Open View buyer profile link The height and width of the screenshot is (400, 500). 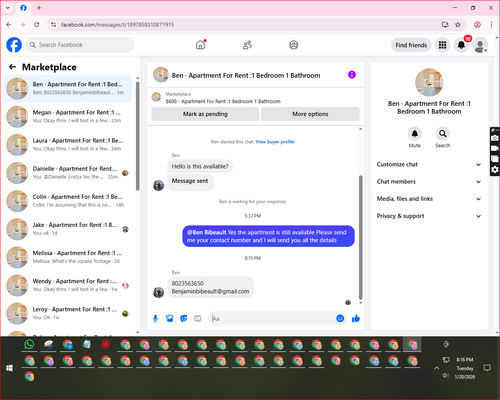275,142
